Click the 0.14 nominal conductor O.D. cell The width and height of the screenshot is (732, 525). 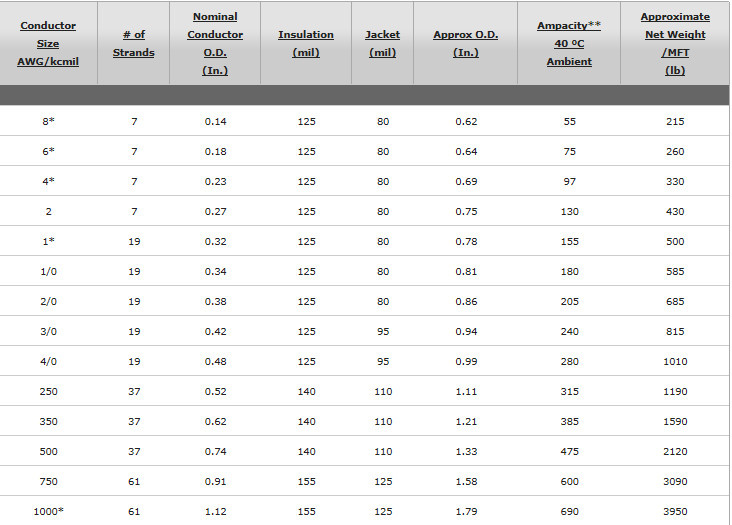tap(215, 121)
